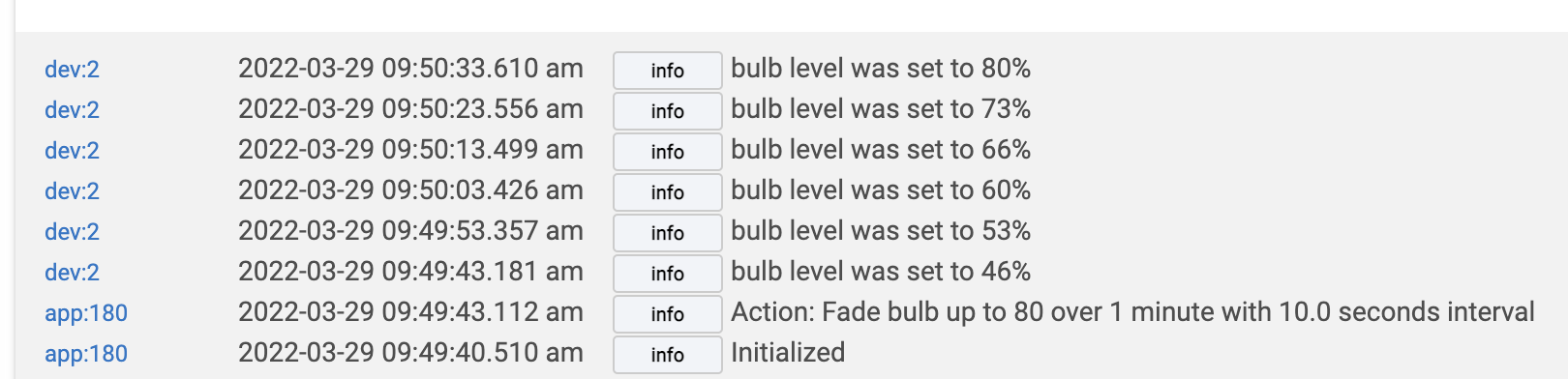Open the dev:2 link for 46% entry

coord(72,273)
